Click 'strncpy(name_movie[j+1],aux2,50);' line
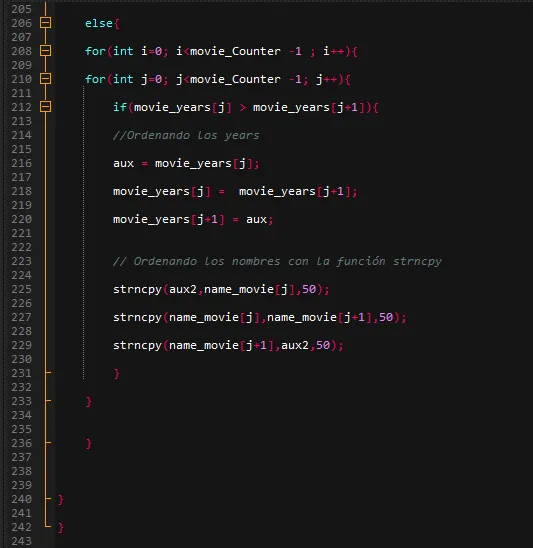 [x=228, y=345]
